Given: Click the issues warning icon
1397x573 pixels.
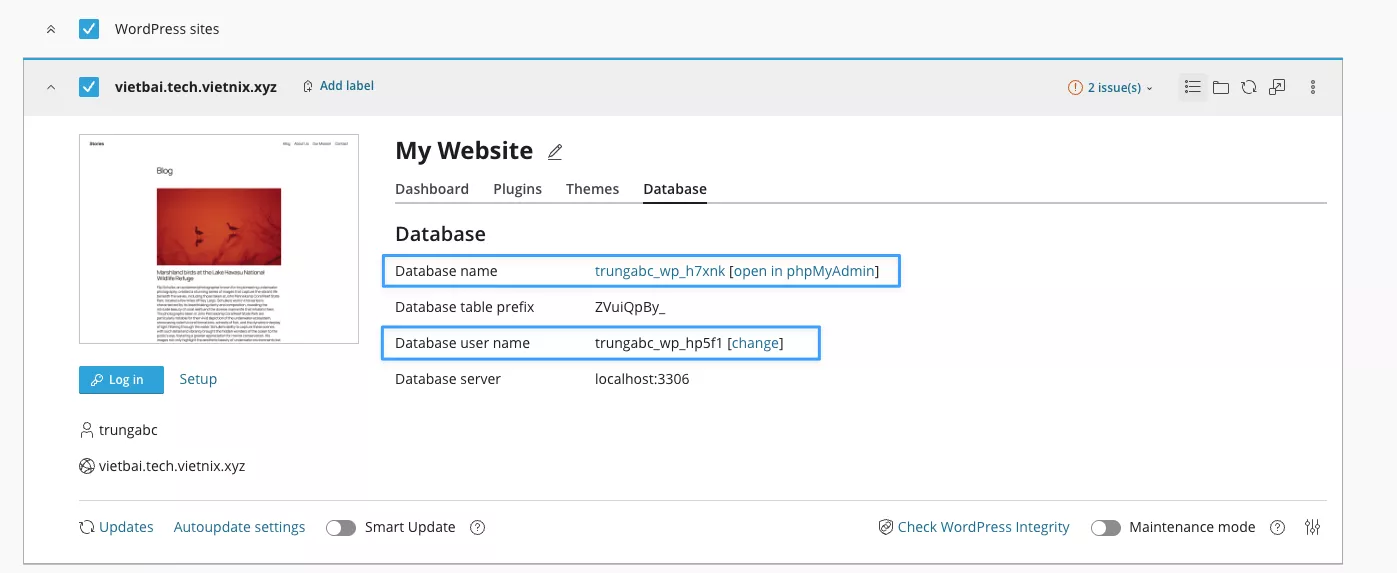Looking at the screenshot, I should coord(1075,88).
